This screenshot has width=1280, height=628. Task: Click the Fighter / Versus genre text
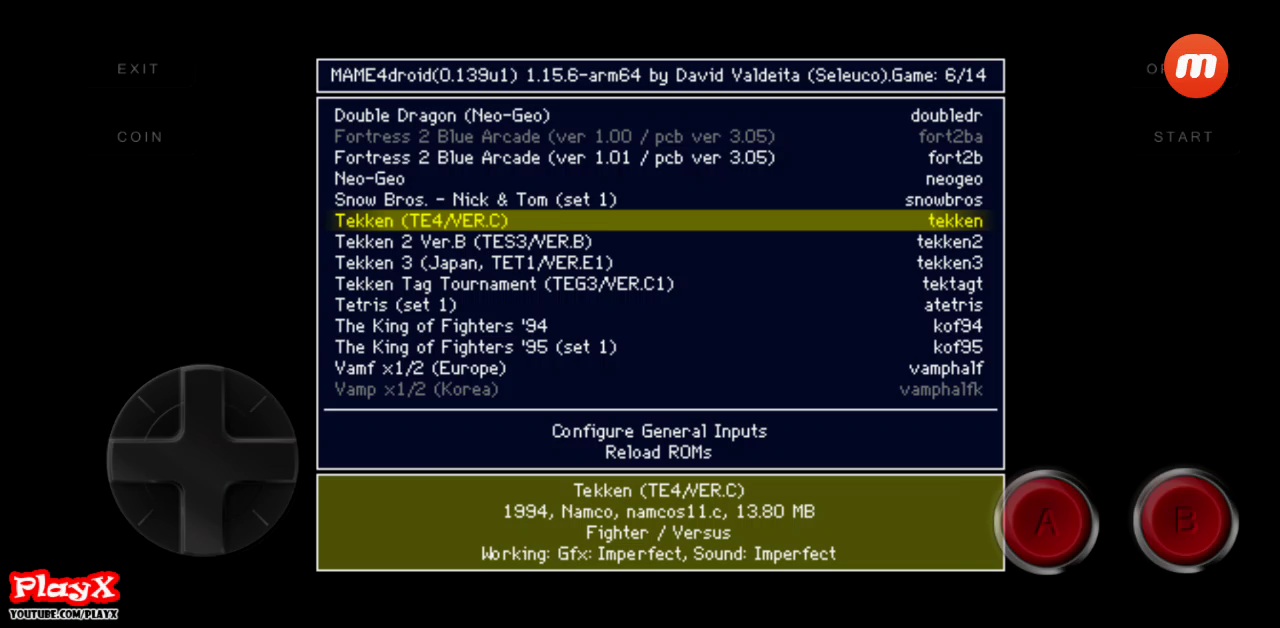pyautogui.click(x=659, y=532)
